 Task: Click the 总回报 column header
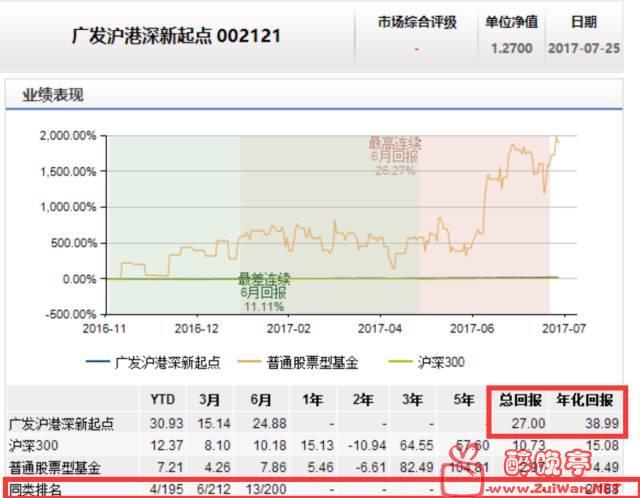point(521,400)
